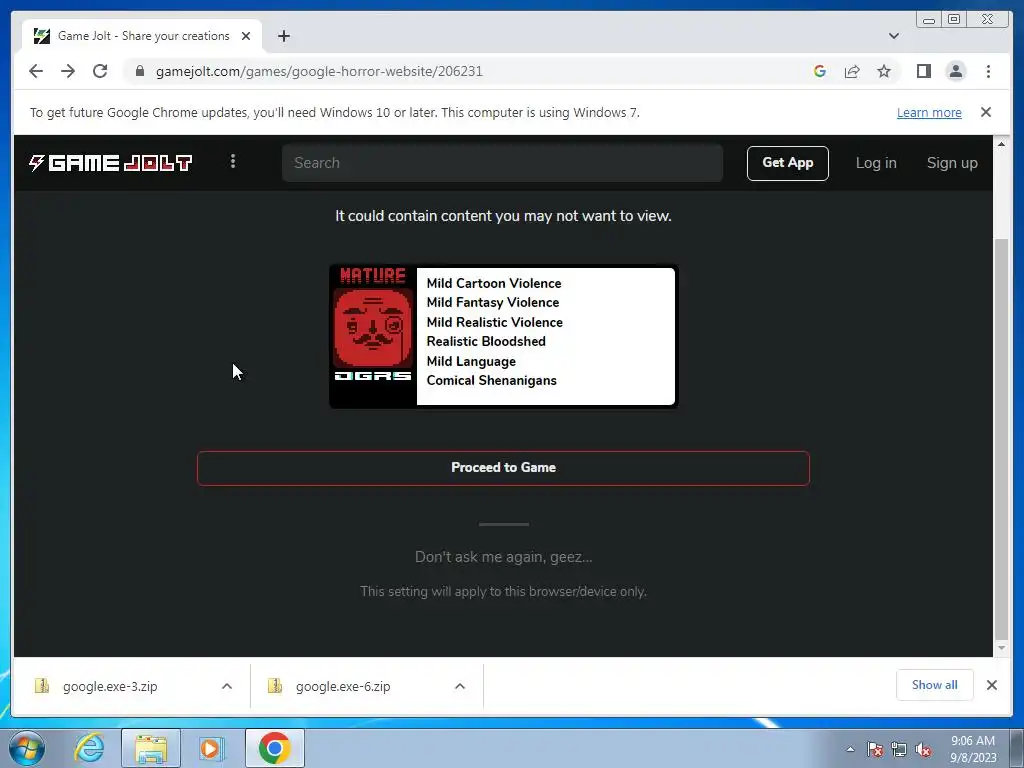
Task: View site information via the lock icon
Action: 140,71
